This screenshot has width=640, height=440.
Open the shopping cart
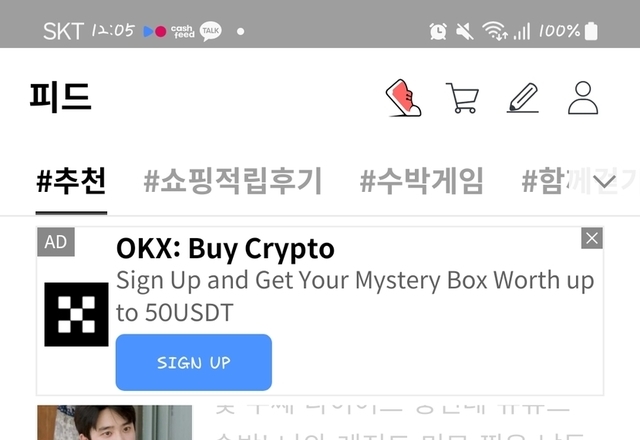pyautogui.click(x=462, y=98)
